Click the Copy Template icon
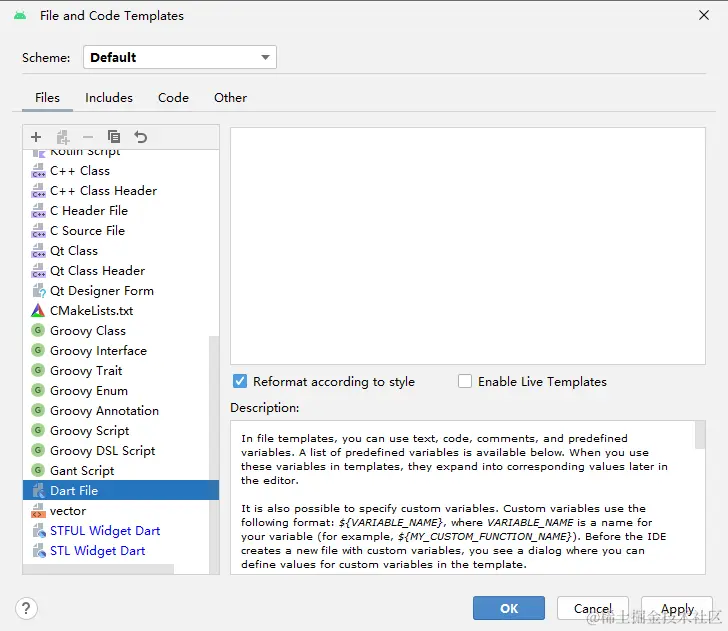Viewport: 728px width, 631px height. (x=114, y=137)
